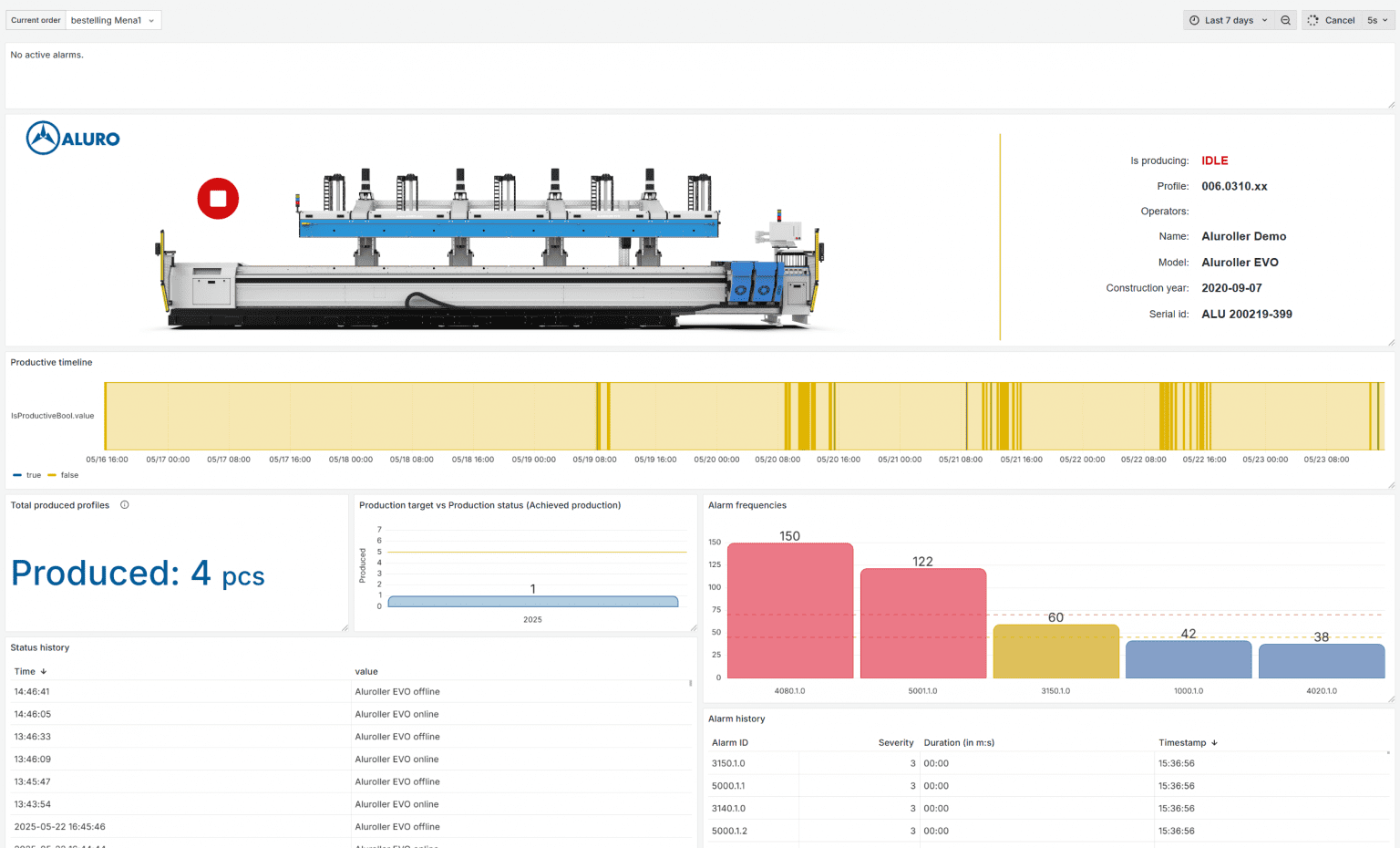Select the 4080.1.0 alarm bar showing 150
The image size is (1400, 848).
coord(789,611)
